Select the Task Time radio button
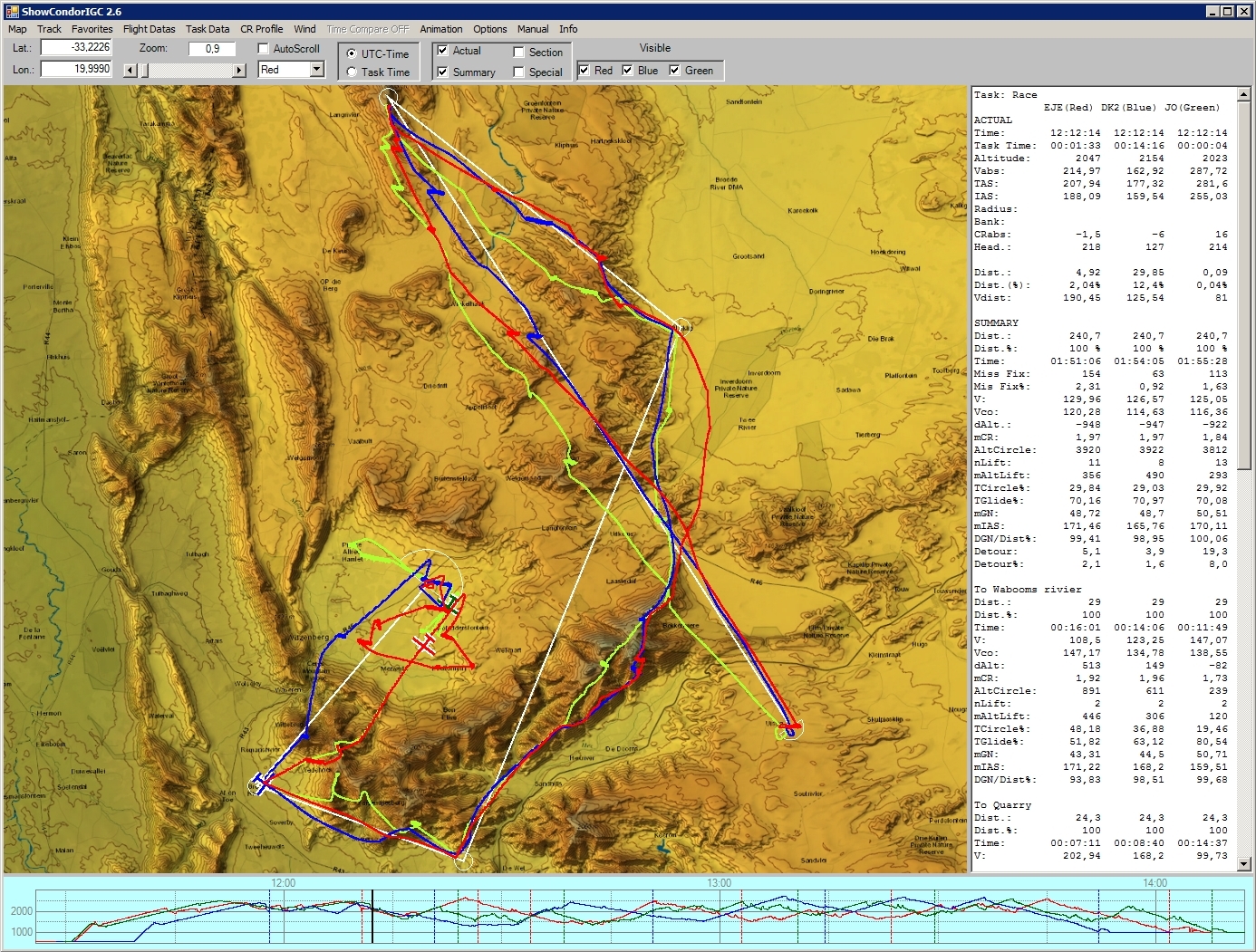The width and height of the screenshot is (1256, 952). [x=352, y=72]
